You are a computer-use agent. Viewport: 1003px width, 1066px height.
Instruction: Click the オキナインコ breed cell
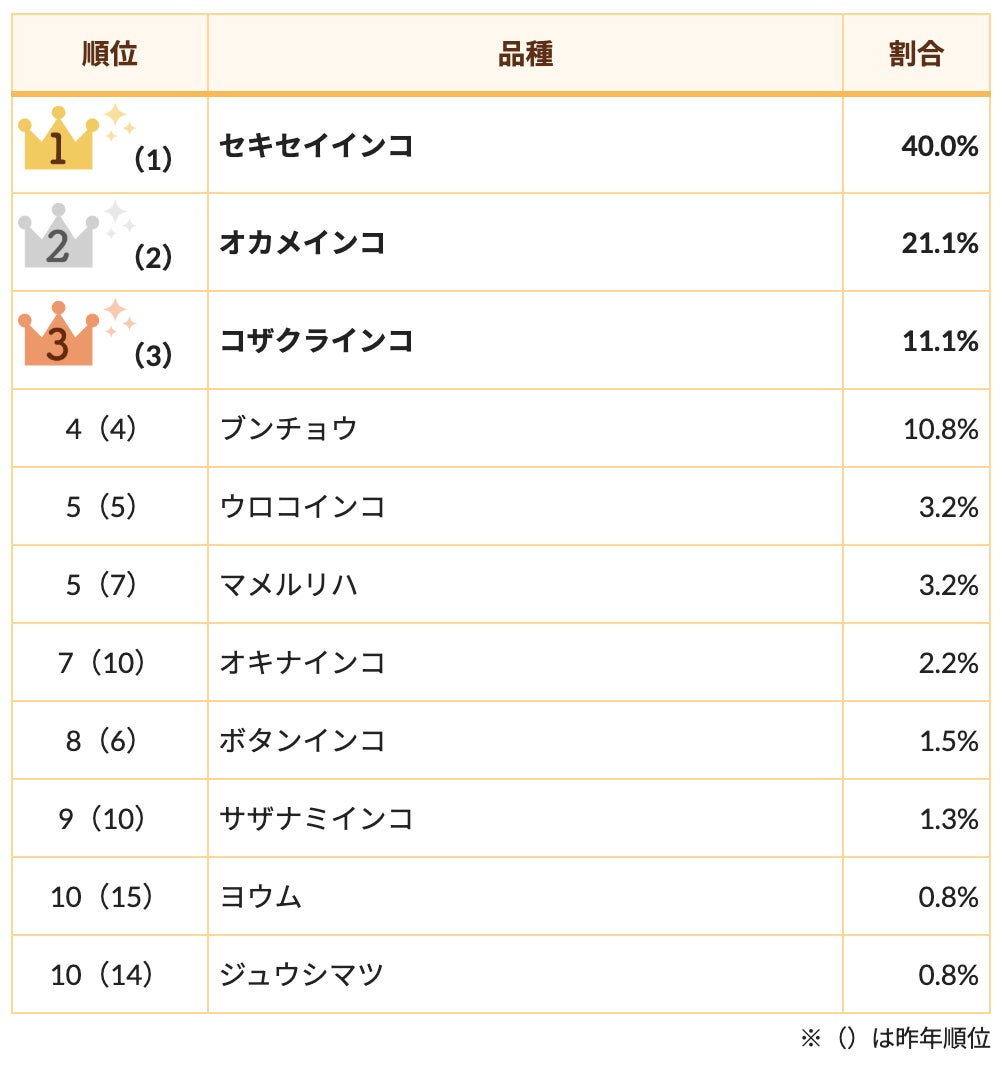click(x=302, y=663)
